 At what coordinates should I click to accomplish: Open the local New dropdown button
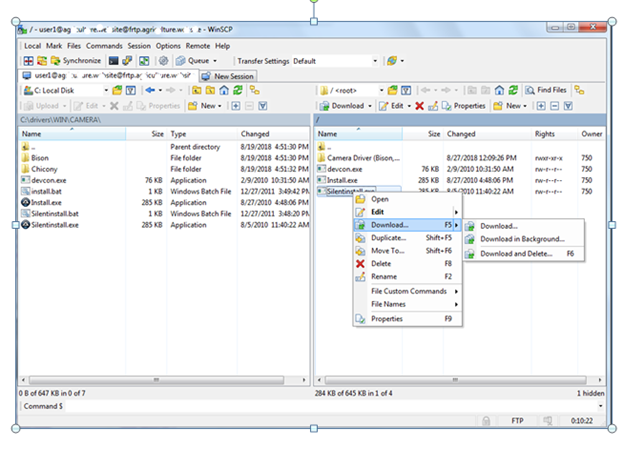coord(205,106)
